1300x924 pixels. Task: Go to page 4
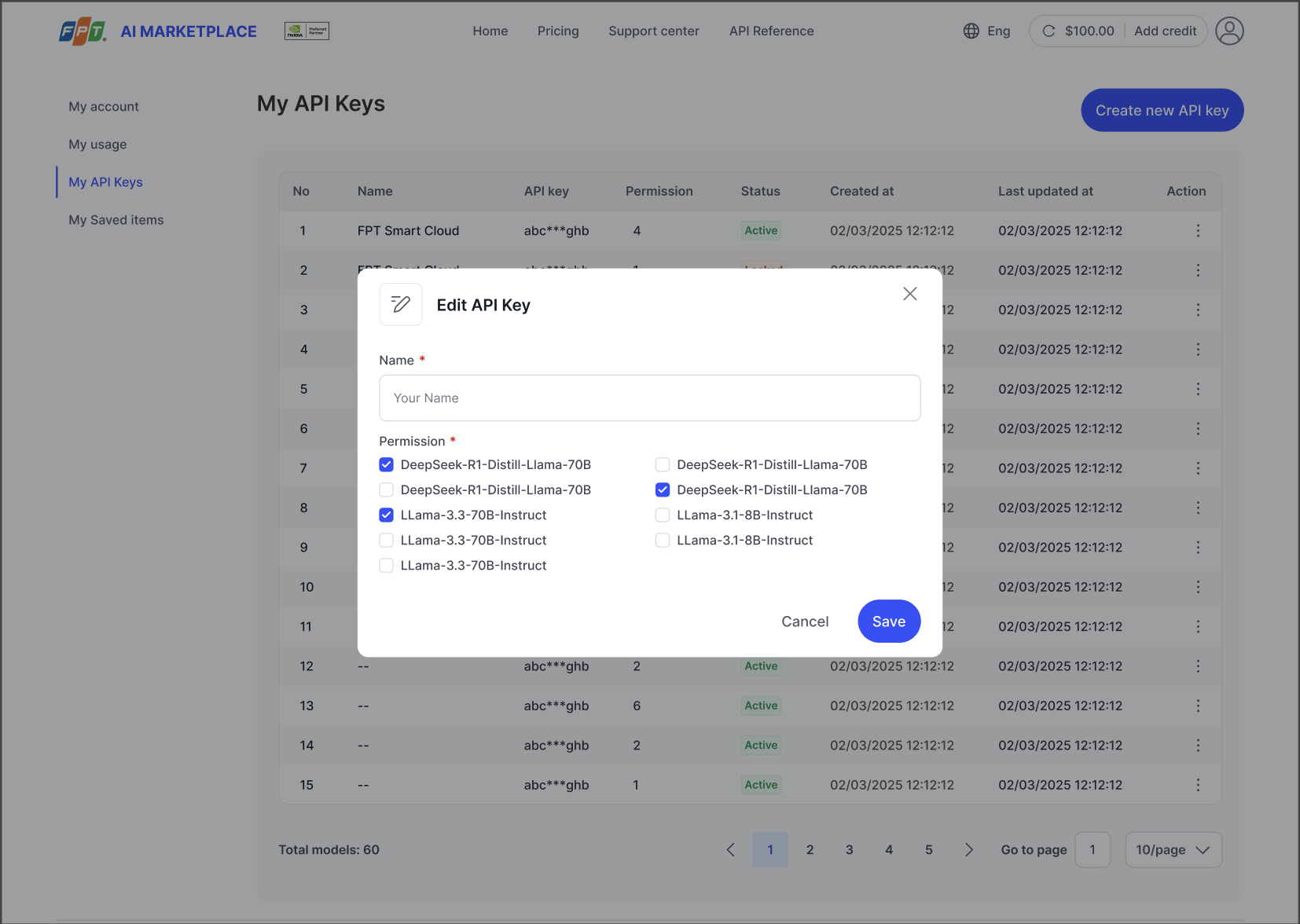tap(889, 850)
